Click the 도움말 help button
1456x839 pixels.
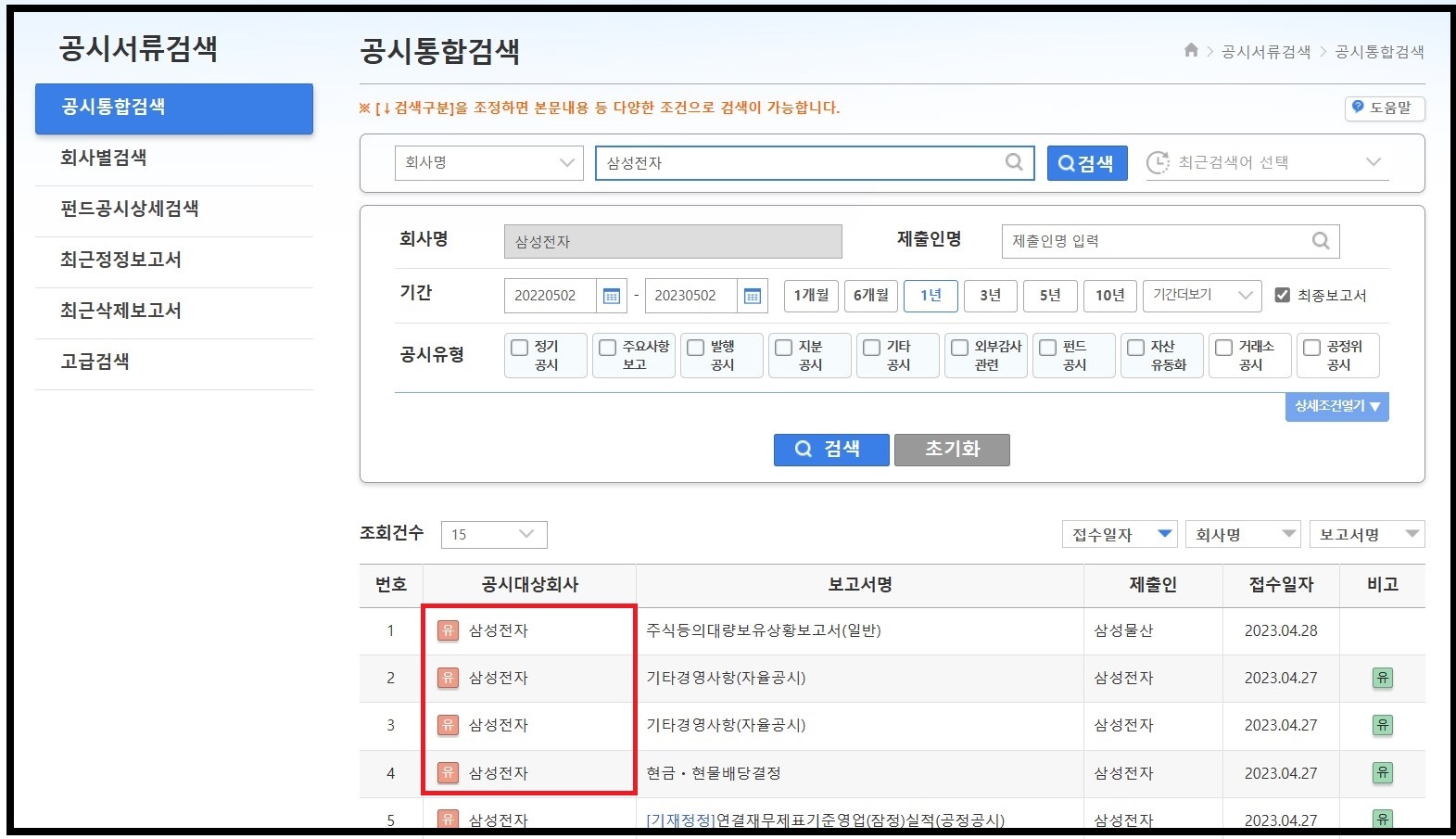click(1385, 108)
